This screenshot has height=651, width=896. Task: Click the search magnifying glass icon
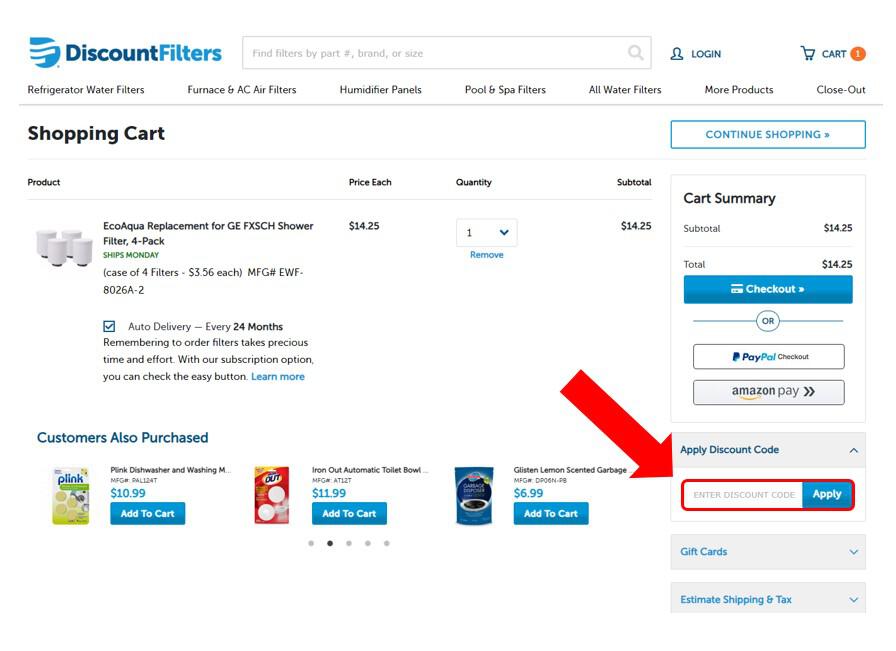634,53
